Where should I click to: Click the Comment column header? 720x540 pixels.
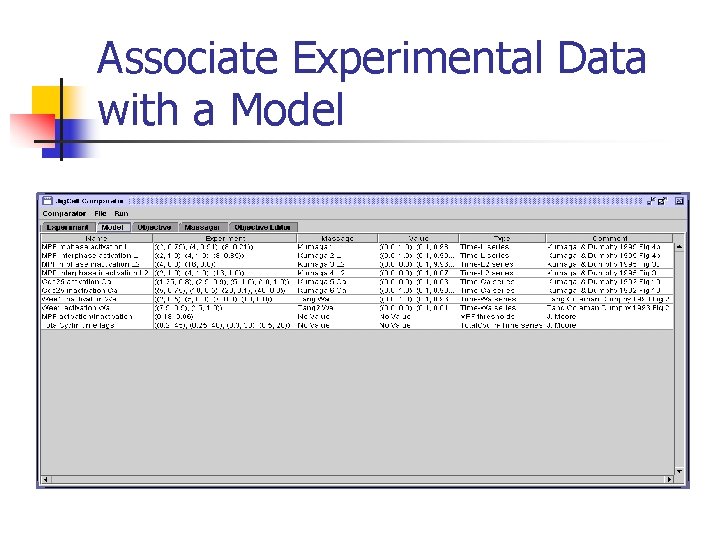609,238
